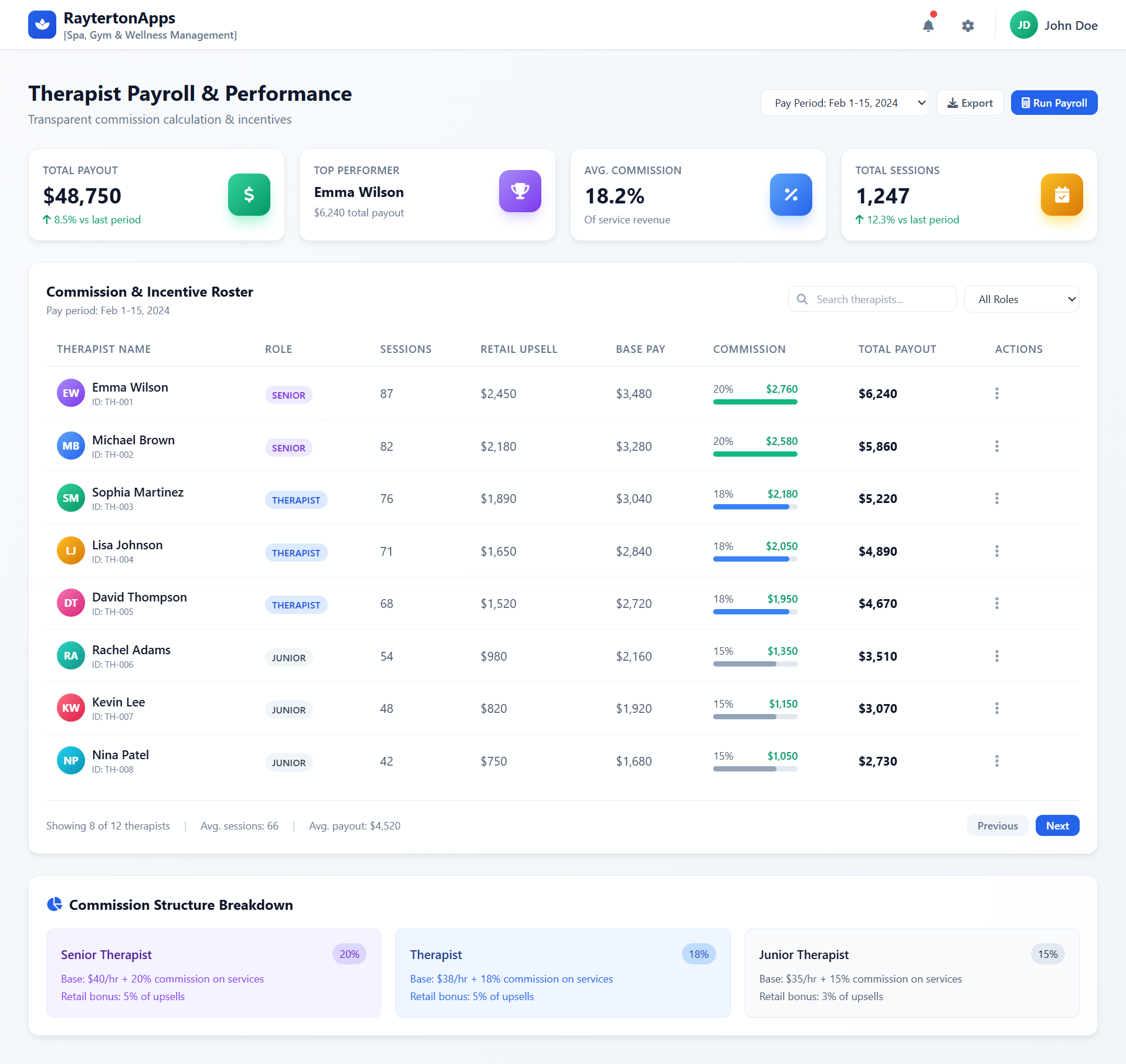Click the Export button
The width and height of the screenshot is (1126, 1064).
[969, 102]
